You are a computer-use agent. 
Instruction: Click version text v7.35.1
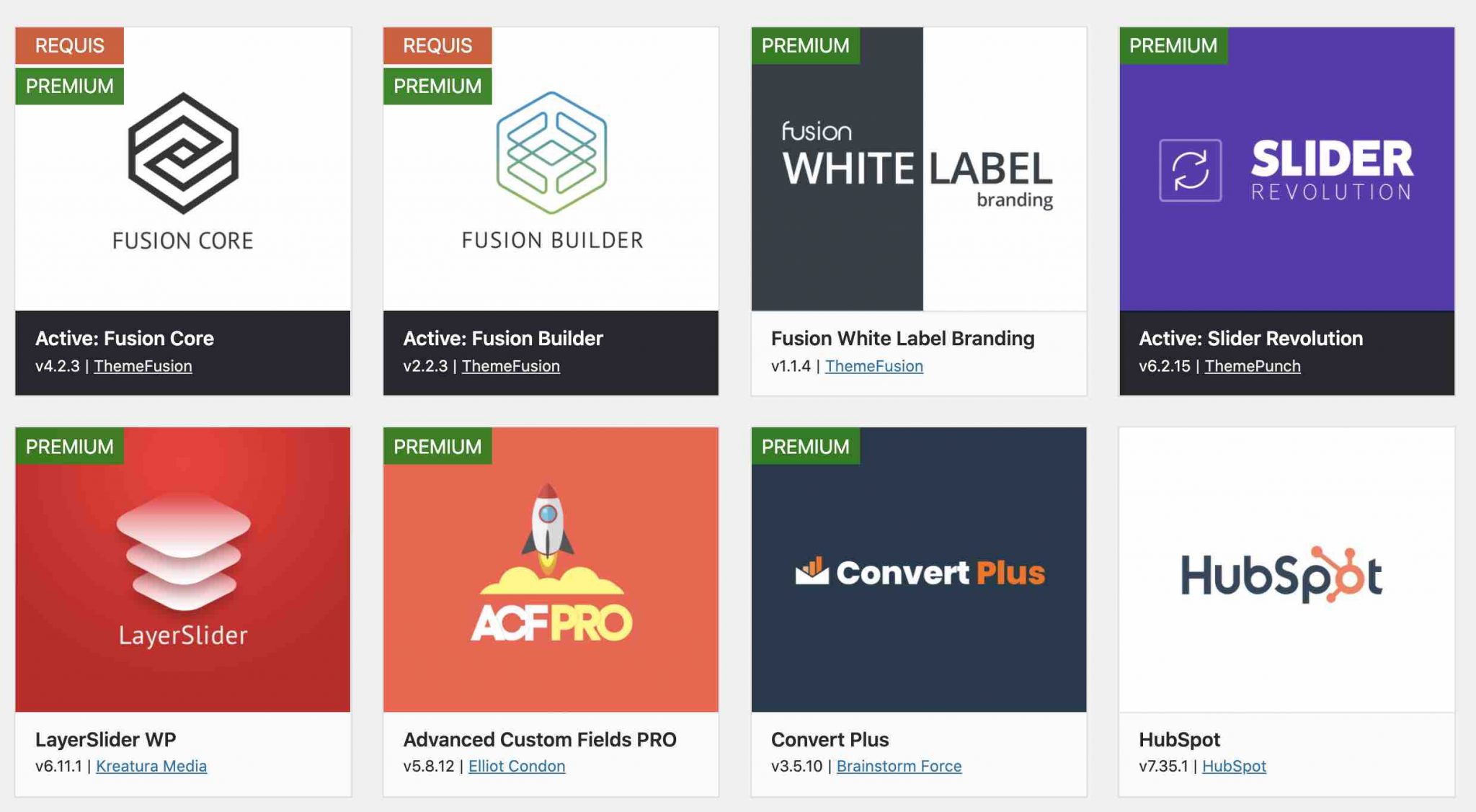click(x=1163, y=766)
